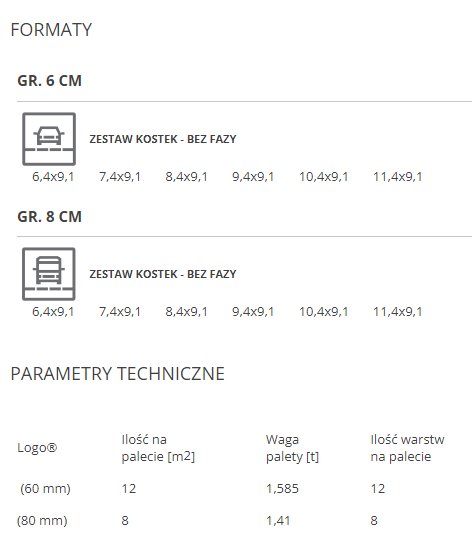472x557 pixels.
Task: Click the truck icon under GR. 8 CM
Action: coord(49,274)
